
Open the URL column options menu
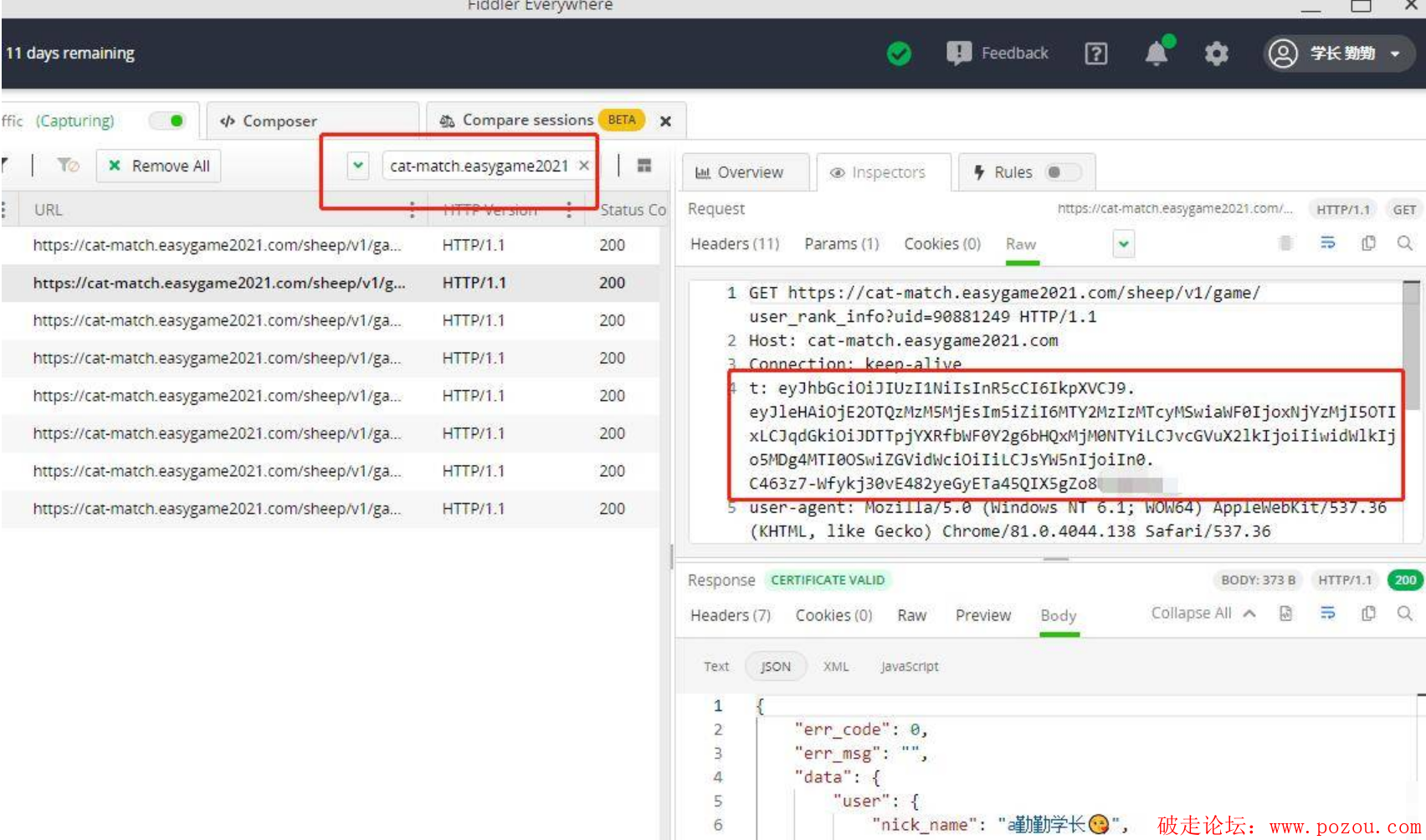pyautogui.click(x=412, y=210)
